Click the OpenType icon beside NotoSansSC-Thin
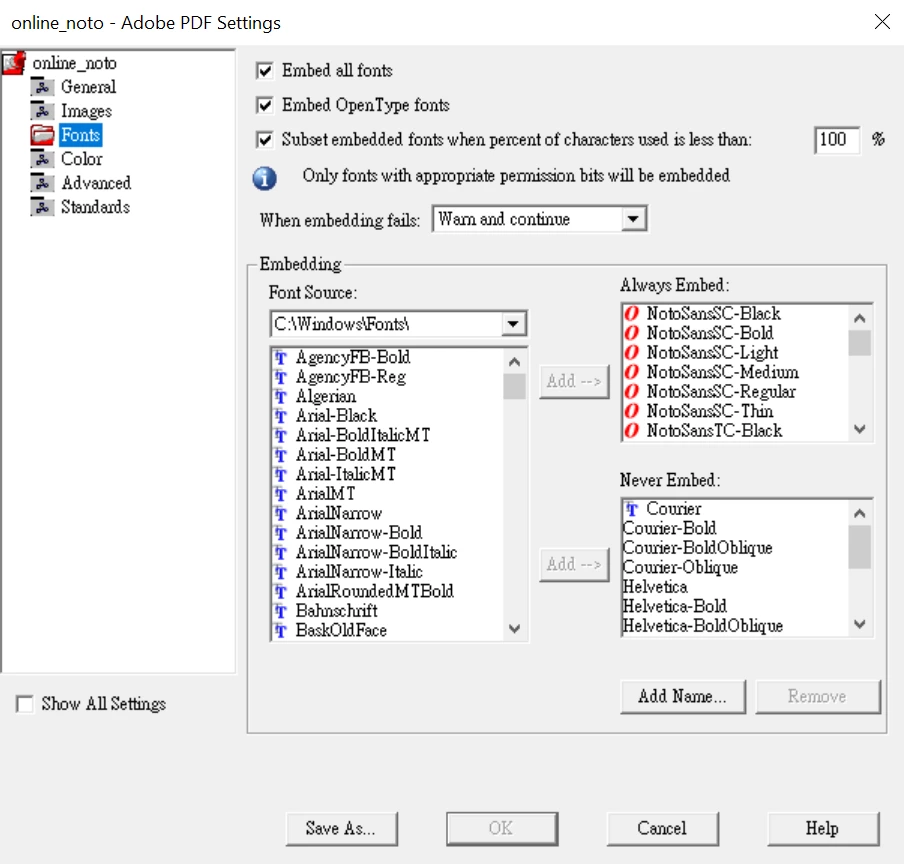 (x=632, y=412)
